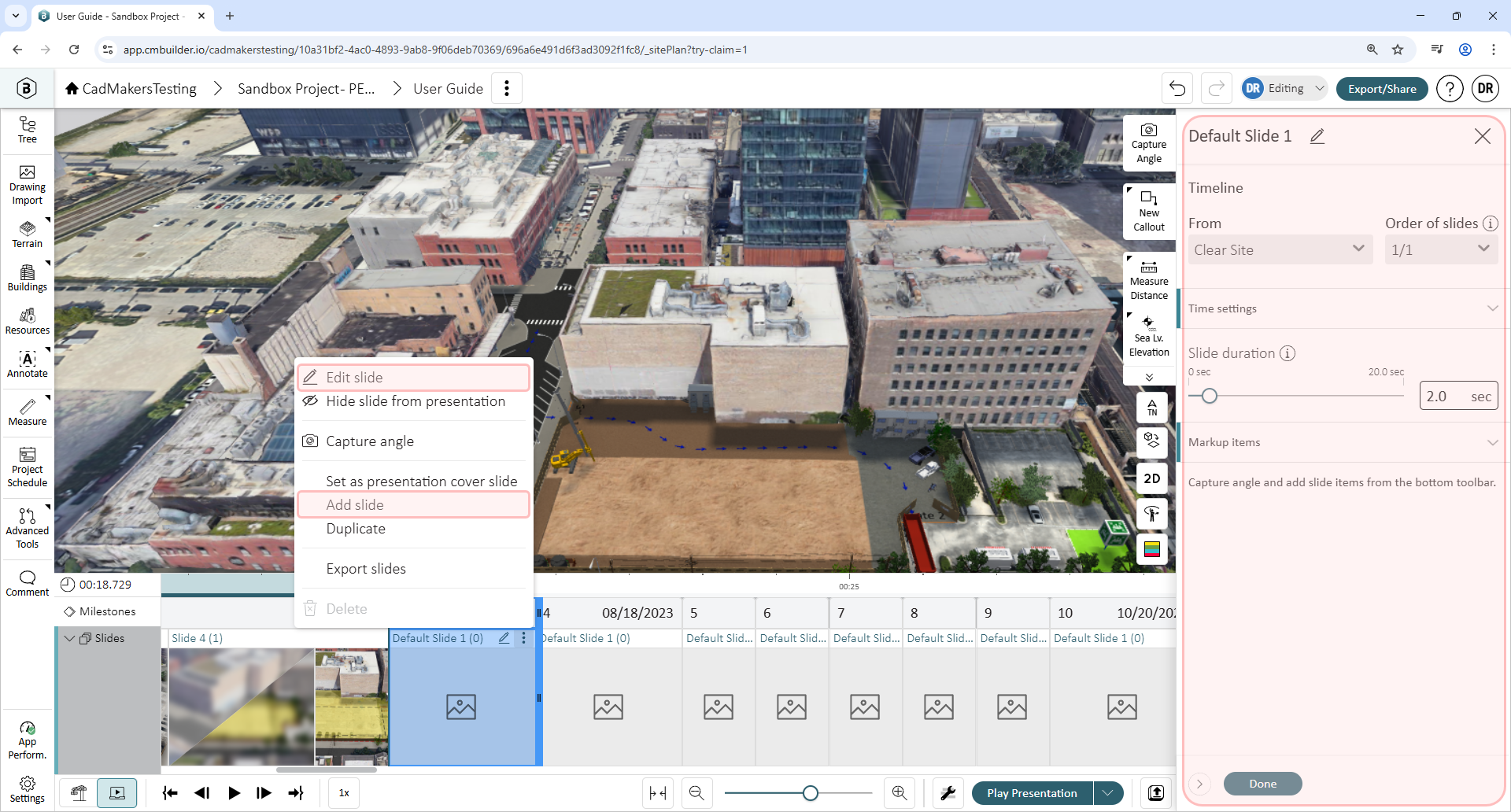Open the Buildings tool

[28, 278]
